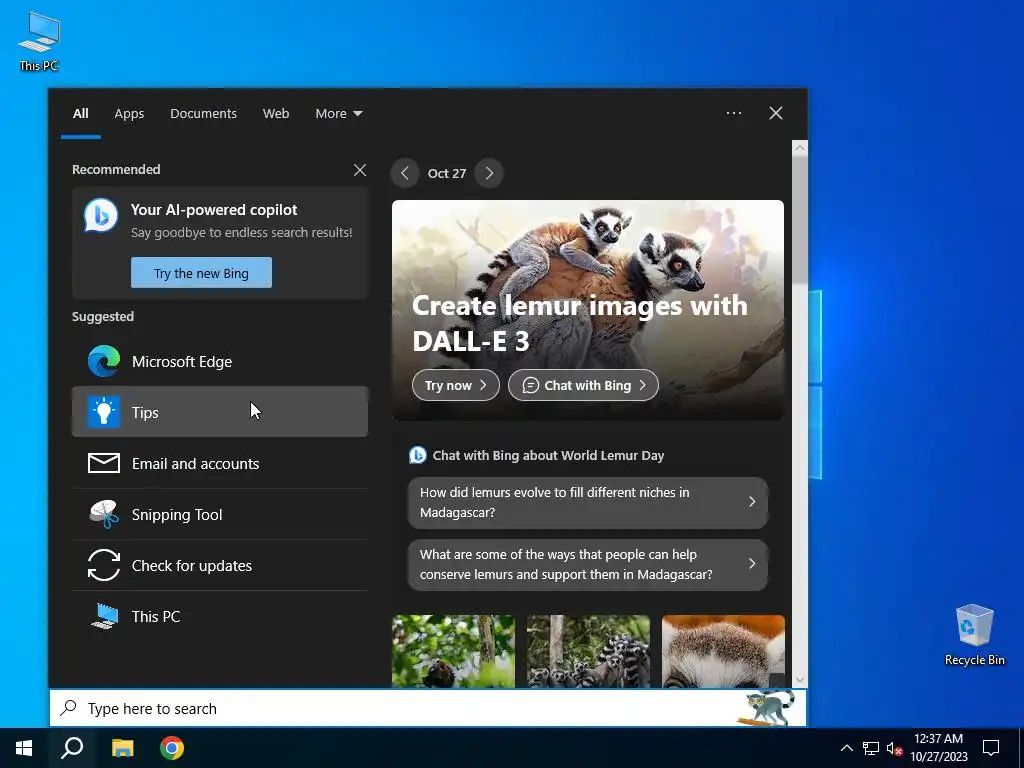
Task: Open the Recycle Bin desktop icon
Action: coord(974,635)
